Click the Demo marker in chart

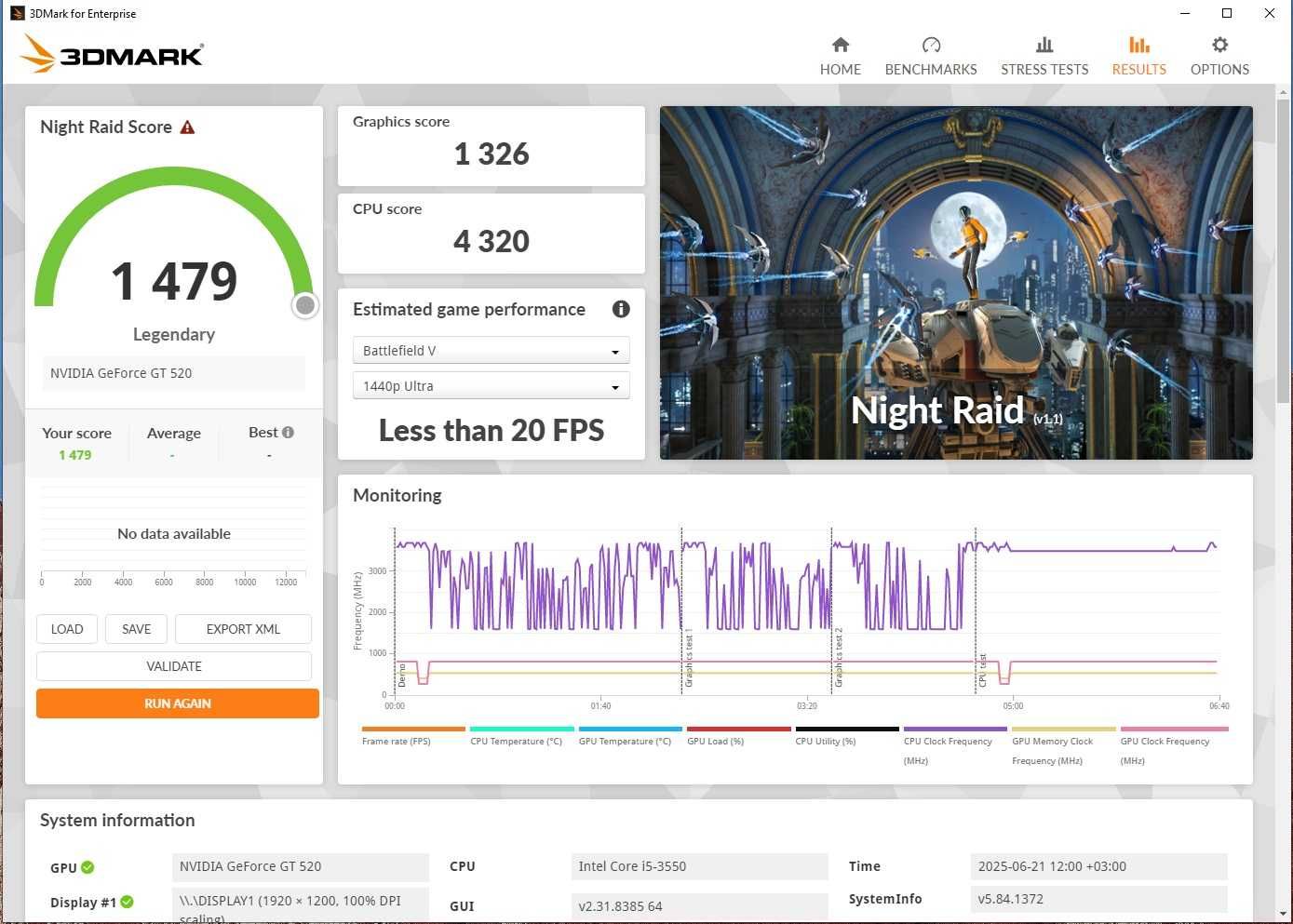[x=402, y=676]
